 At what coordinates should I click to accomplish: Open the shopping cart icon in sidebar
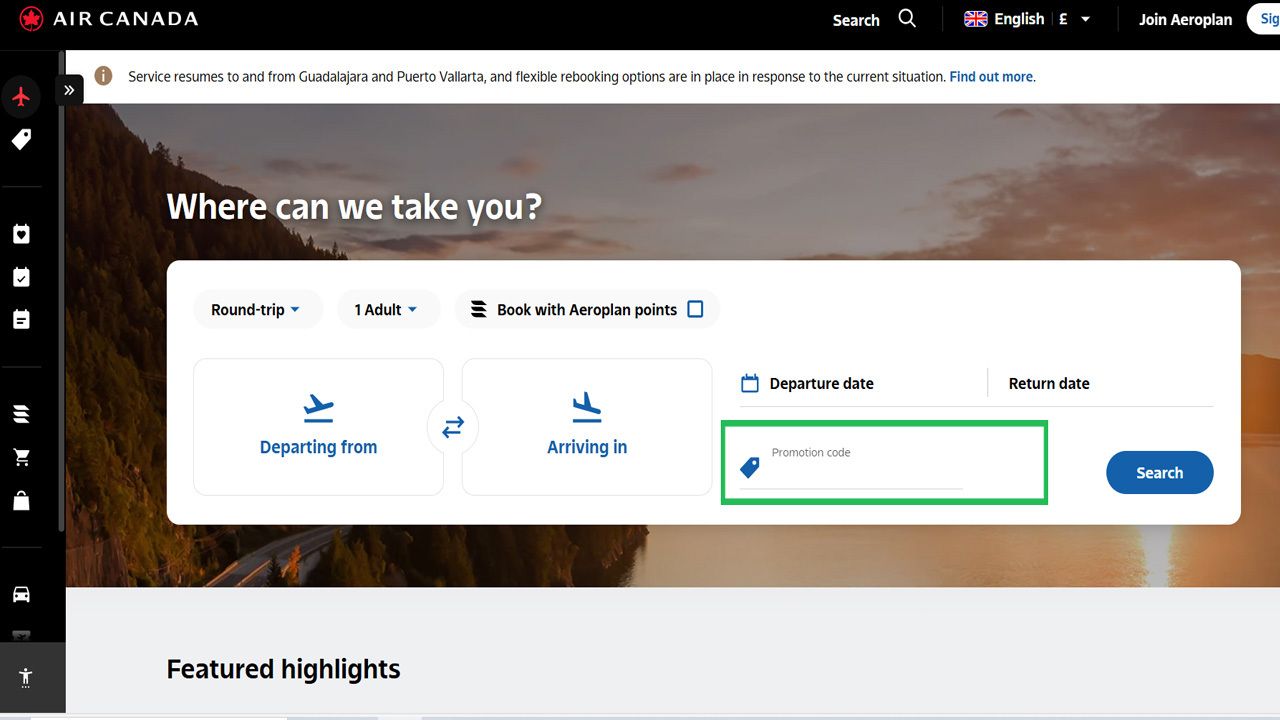(x=22, y=456)
